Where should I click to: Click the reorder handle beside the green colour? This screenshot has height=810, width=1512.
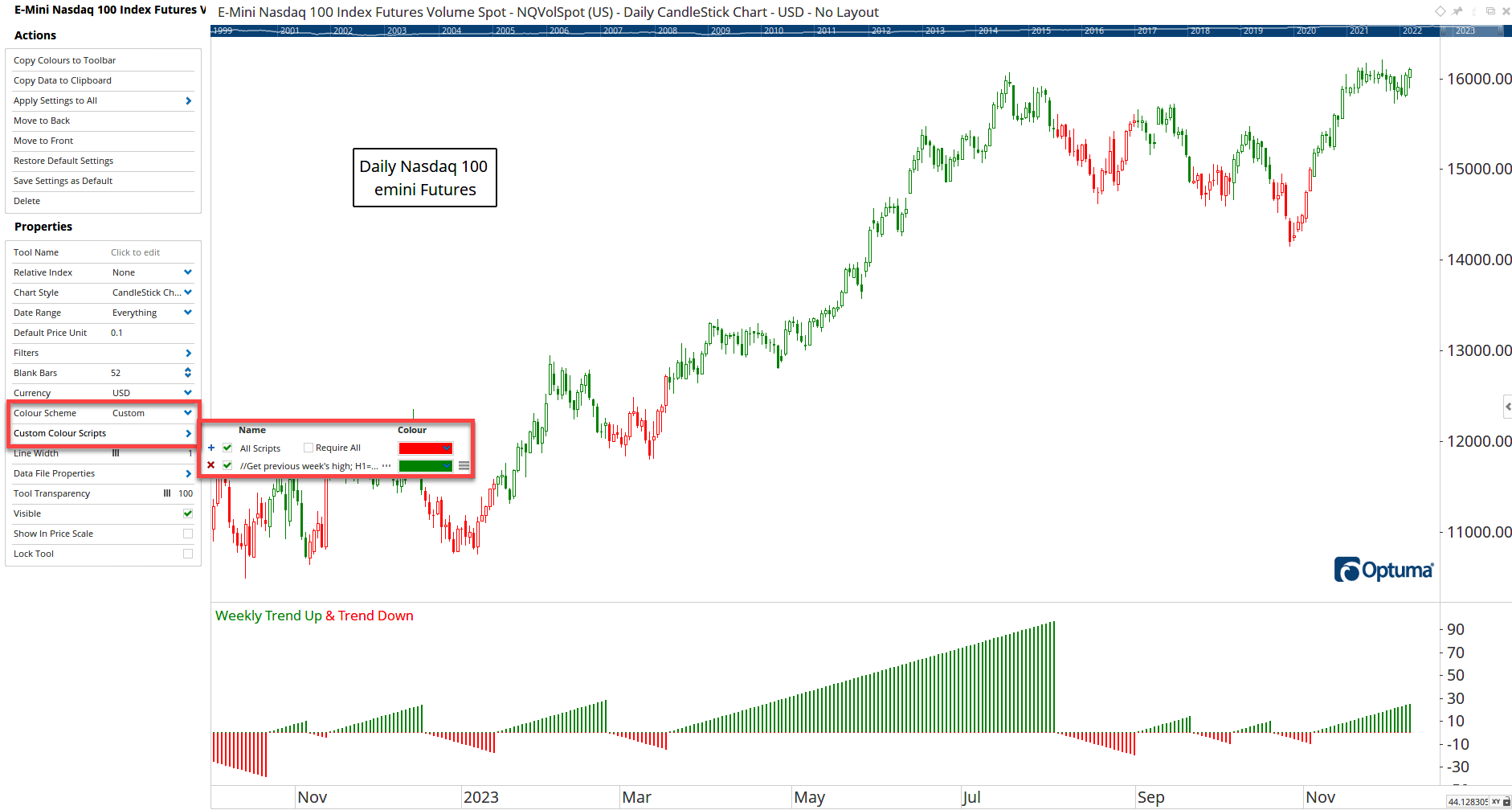point(464,466)
